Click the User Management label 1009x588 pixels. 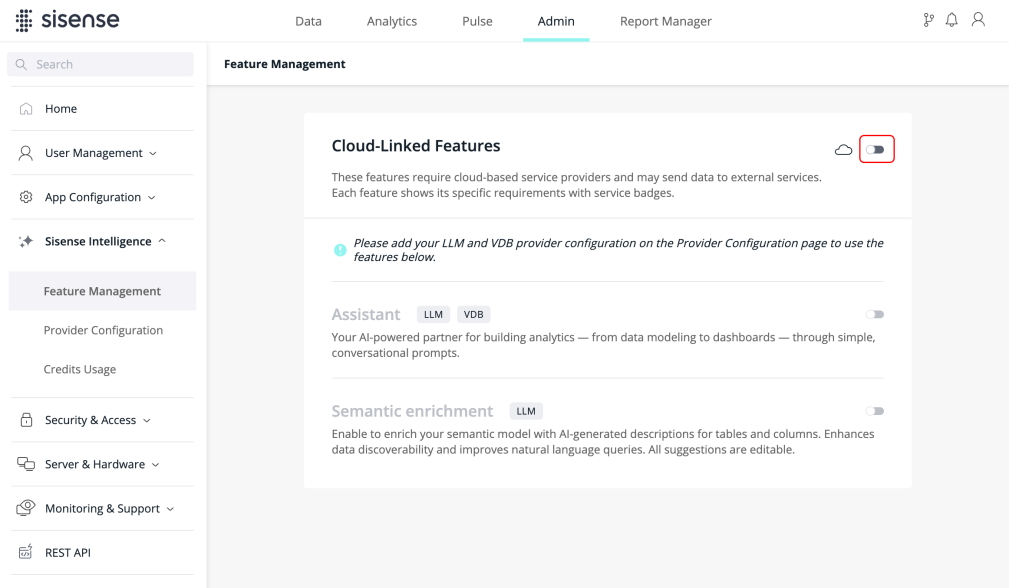[94, 153]
